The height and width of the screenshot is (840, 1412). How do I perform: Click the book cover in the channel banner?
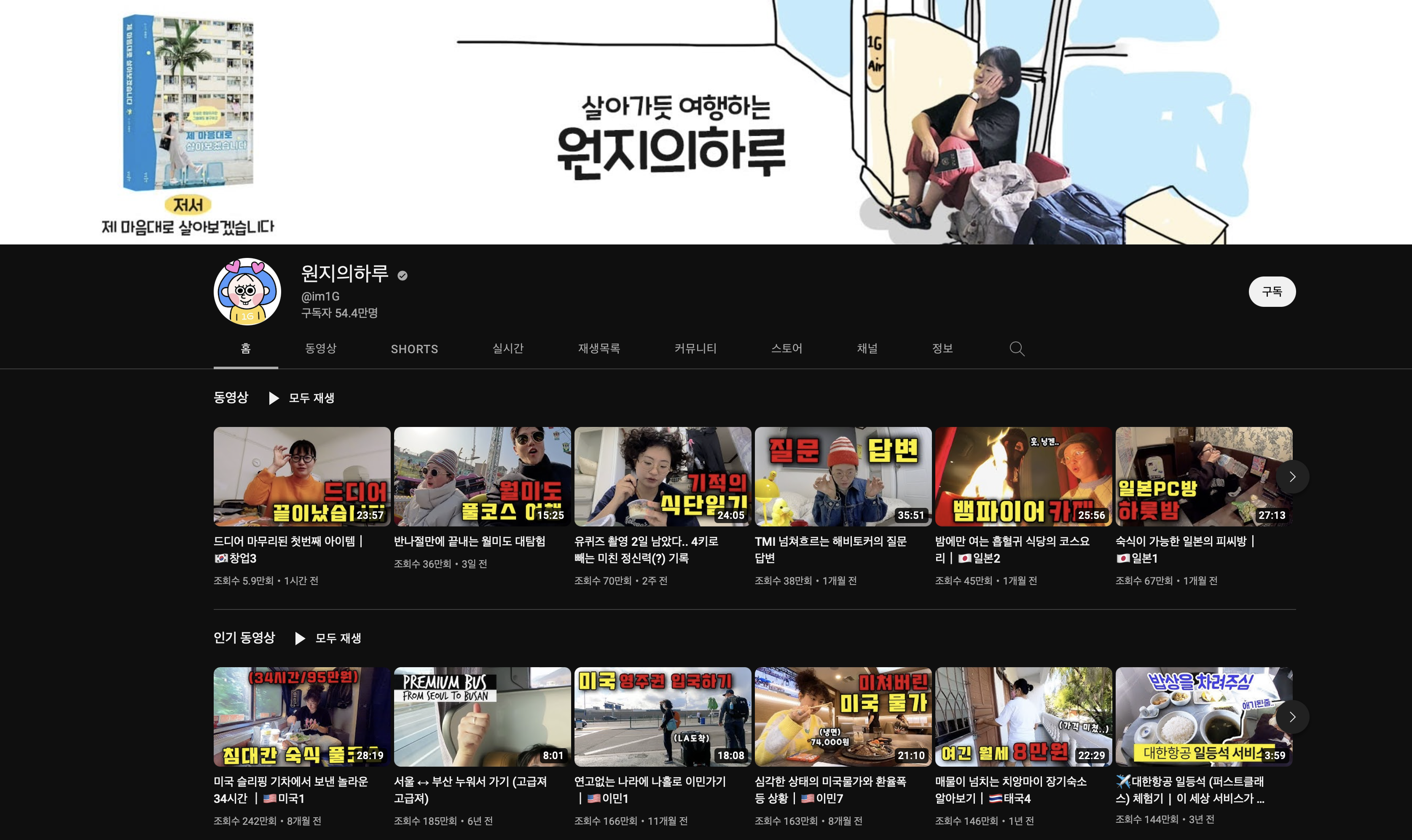tap(187, 102)
